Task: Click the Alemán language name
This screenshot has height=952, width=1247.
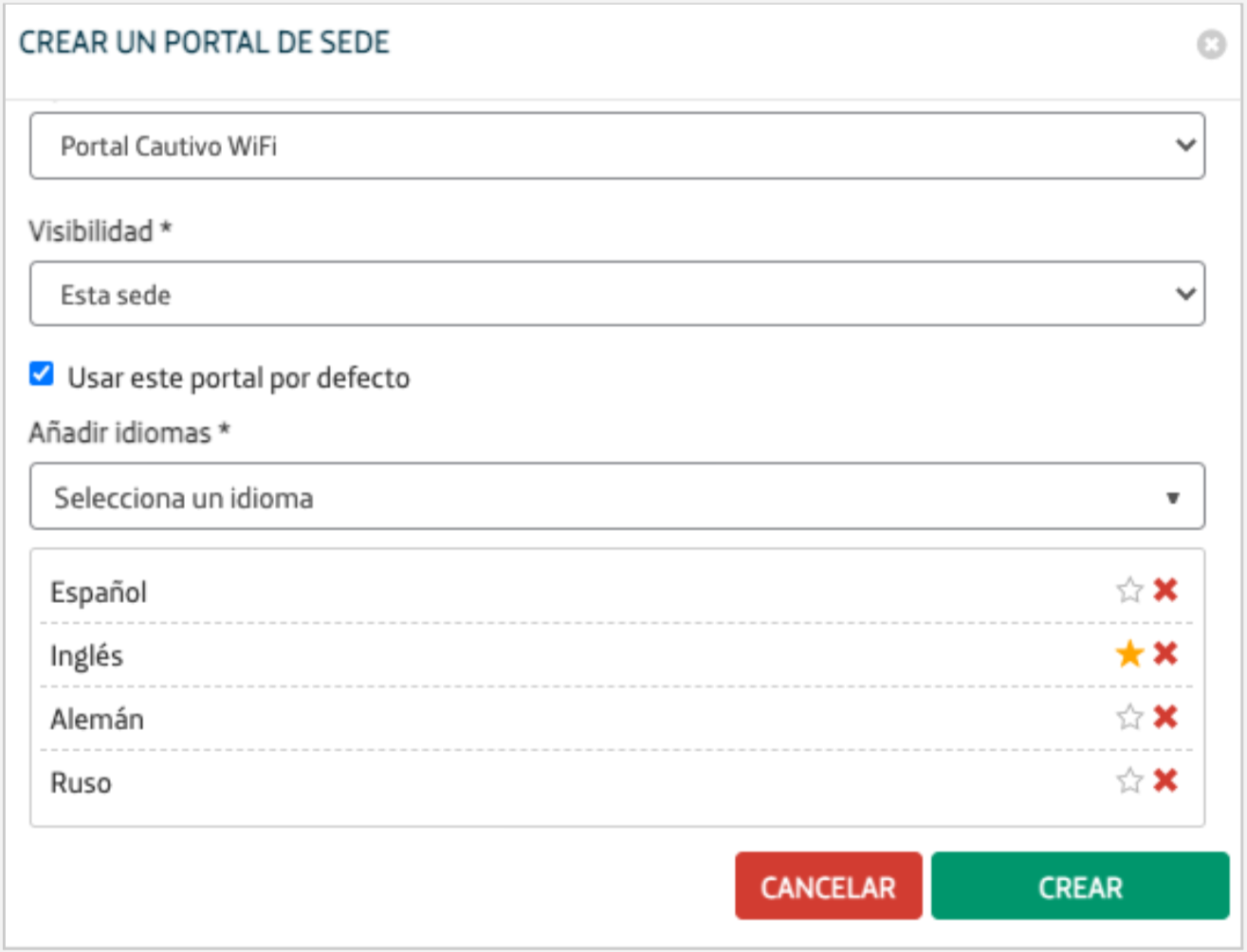Action: 97,720
